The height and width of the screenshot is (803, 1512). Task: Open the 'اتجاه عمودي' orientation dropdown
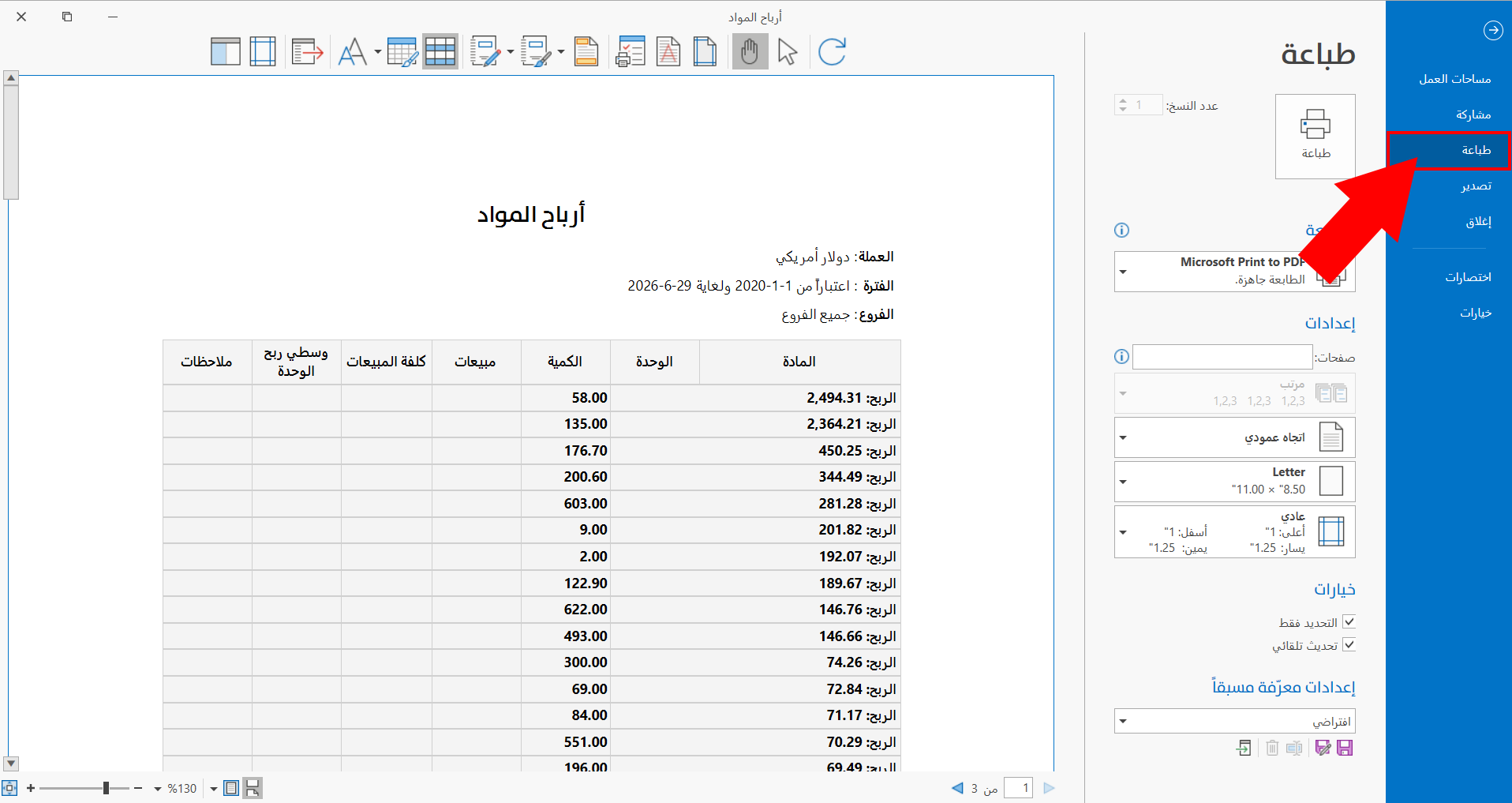pyautogui.click(x=1234, y=437)
